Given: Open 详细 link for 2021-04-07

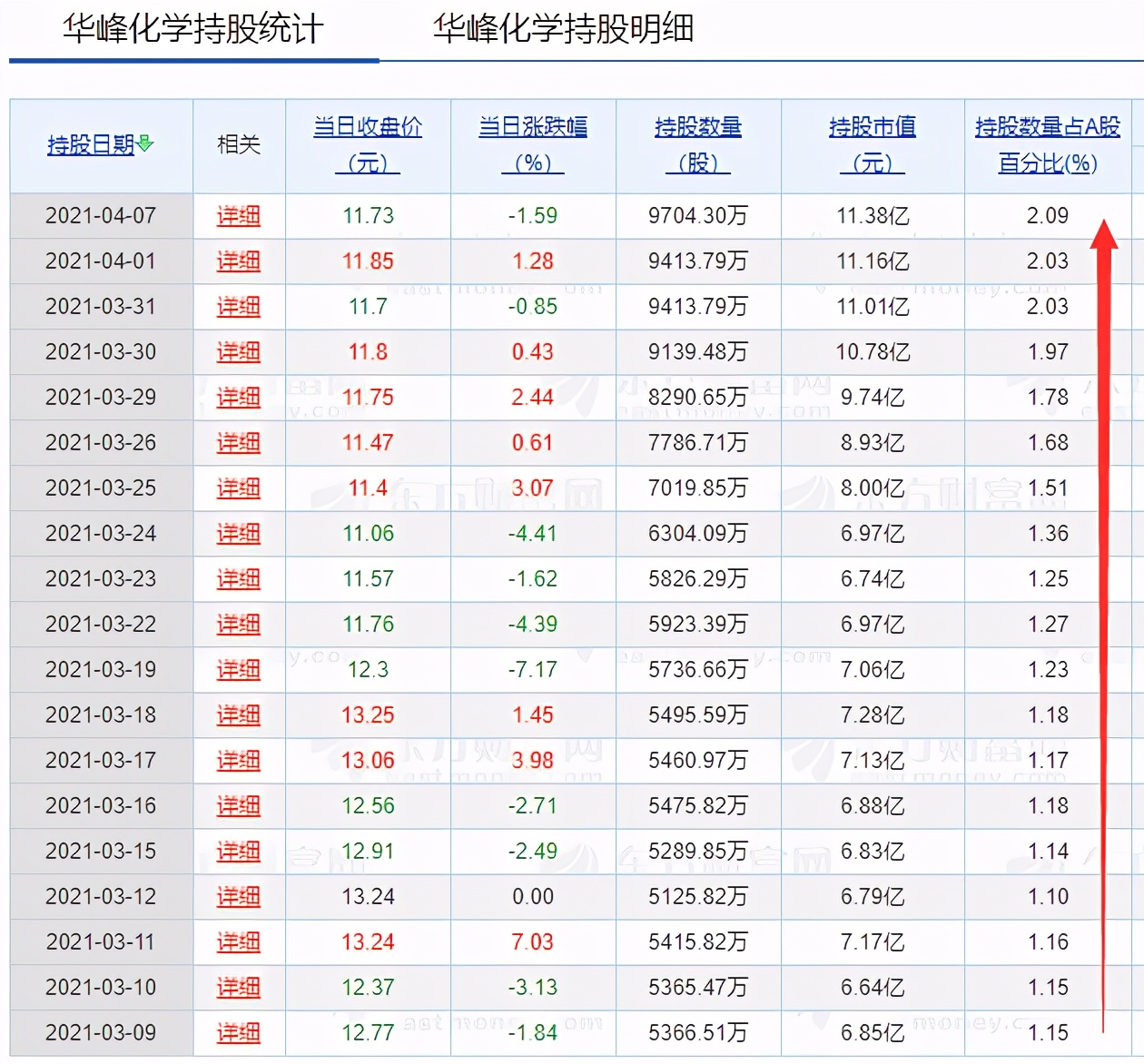Looking at the screenshot, I should (x=239, y=216).
